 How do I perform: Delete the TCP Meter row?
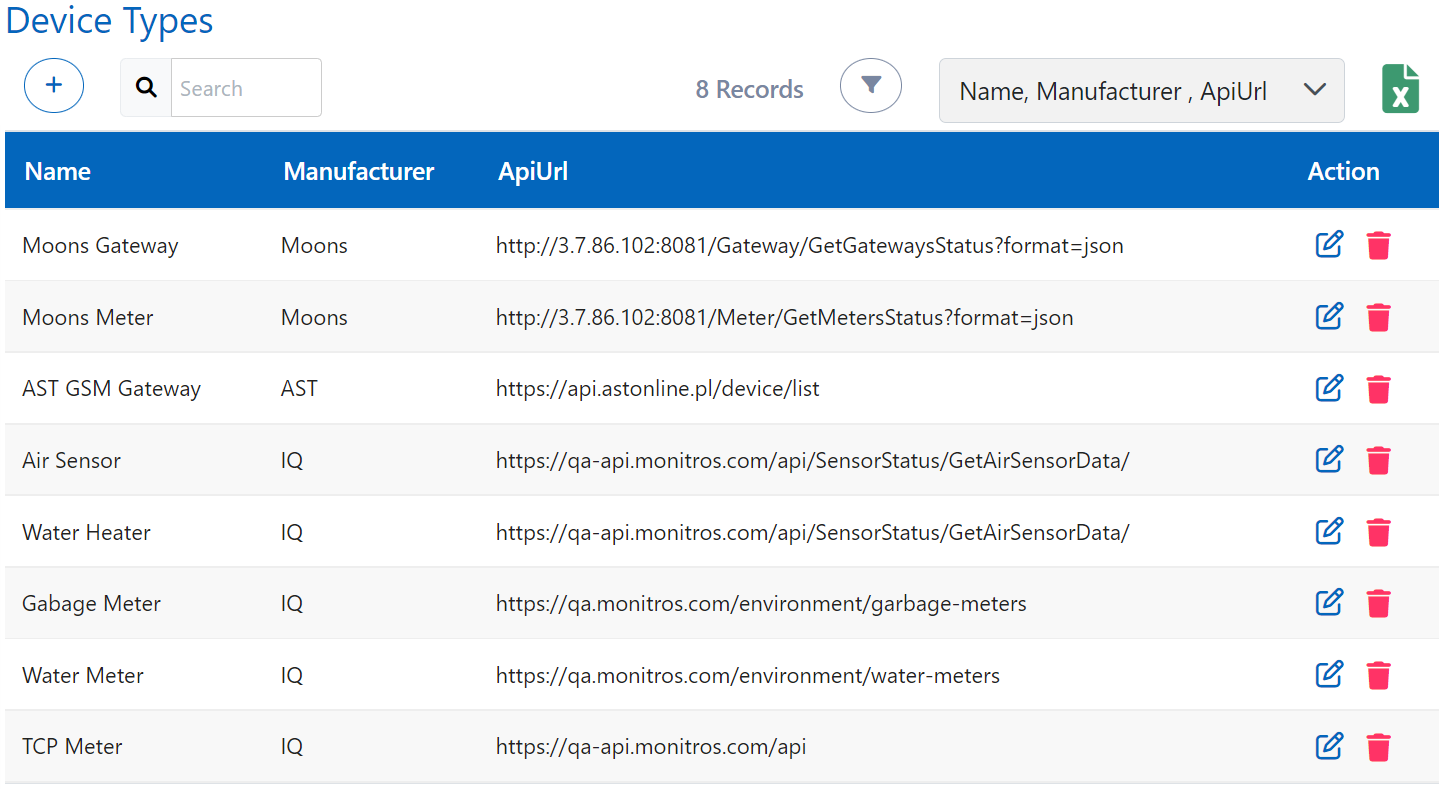click(1378, 747)
